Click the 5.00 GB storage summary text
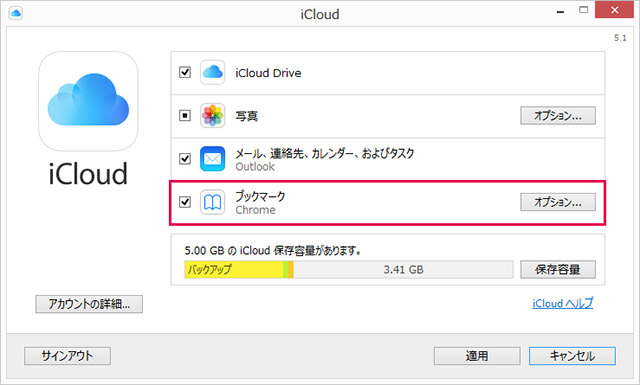The image size is (640, 385). tap(272, 250)
